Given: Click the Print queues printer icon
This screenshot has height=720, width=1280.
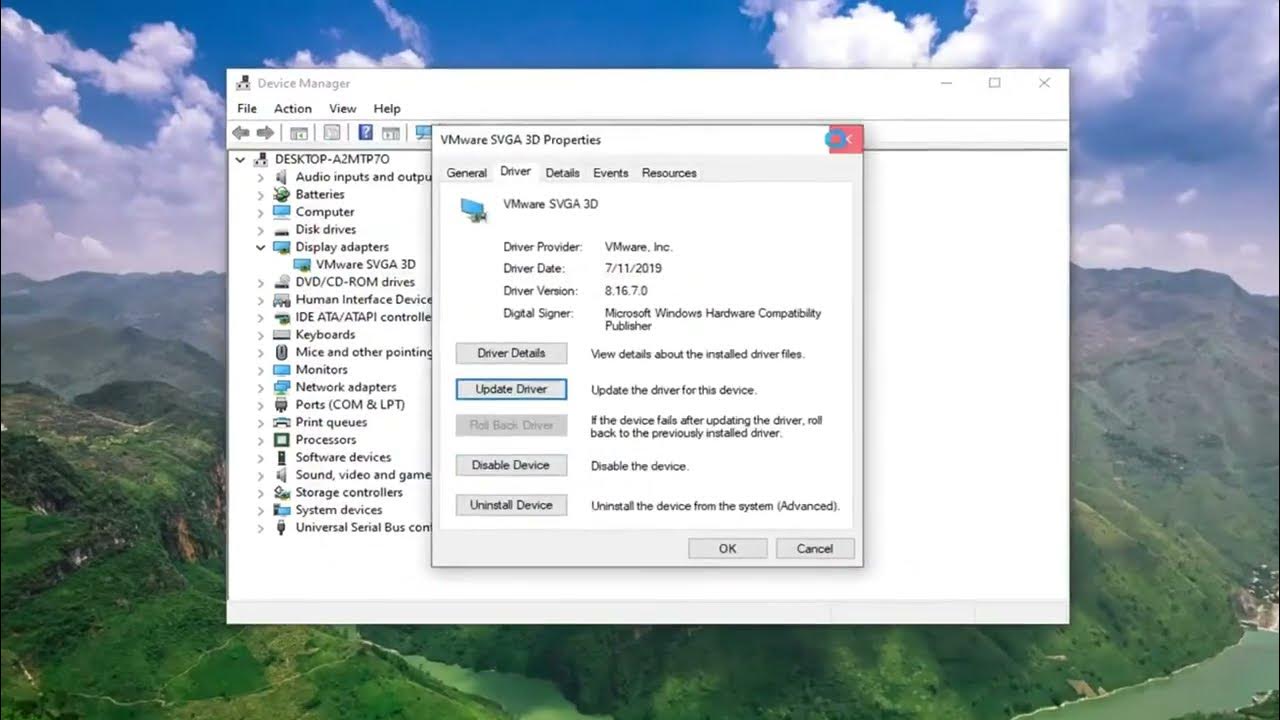Looking at the screenshot, I should click(282, 422).
